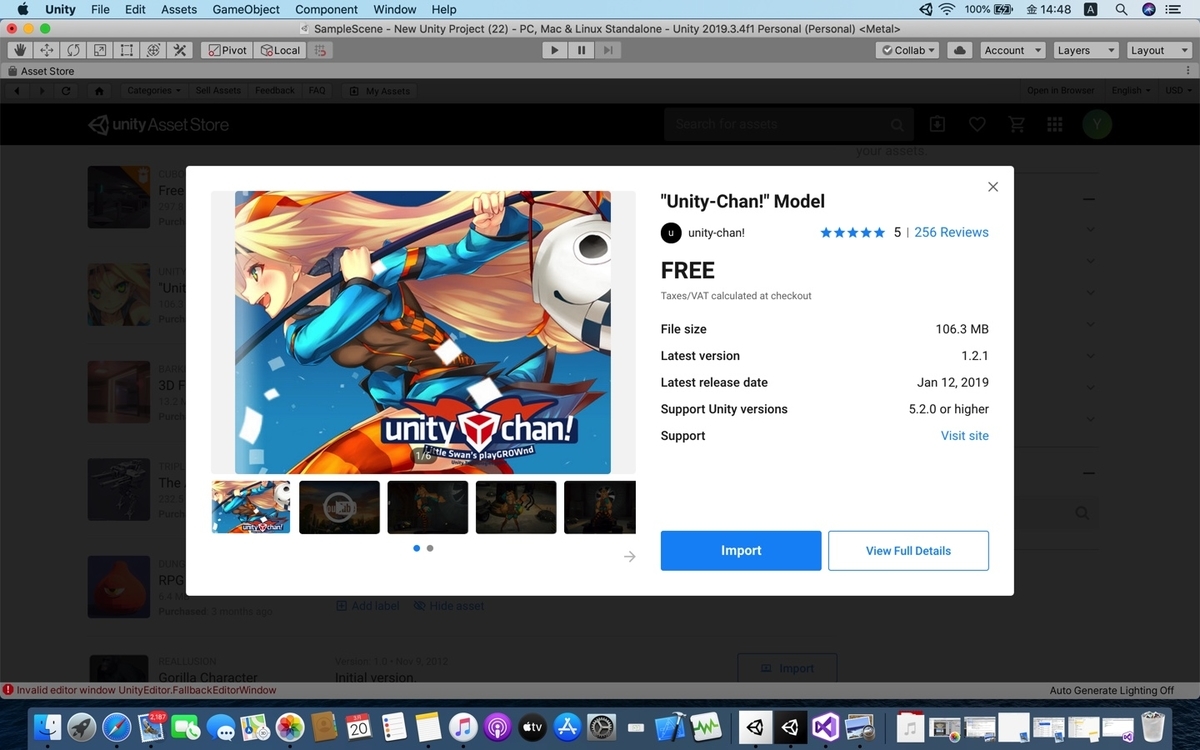Open the custom editor tools
The image size is (1200, 750).
click(180, 50)
